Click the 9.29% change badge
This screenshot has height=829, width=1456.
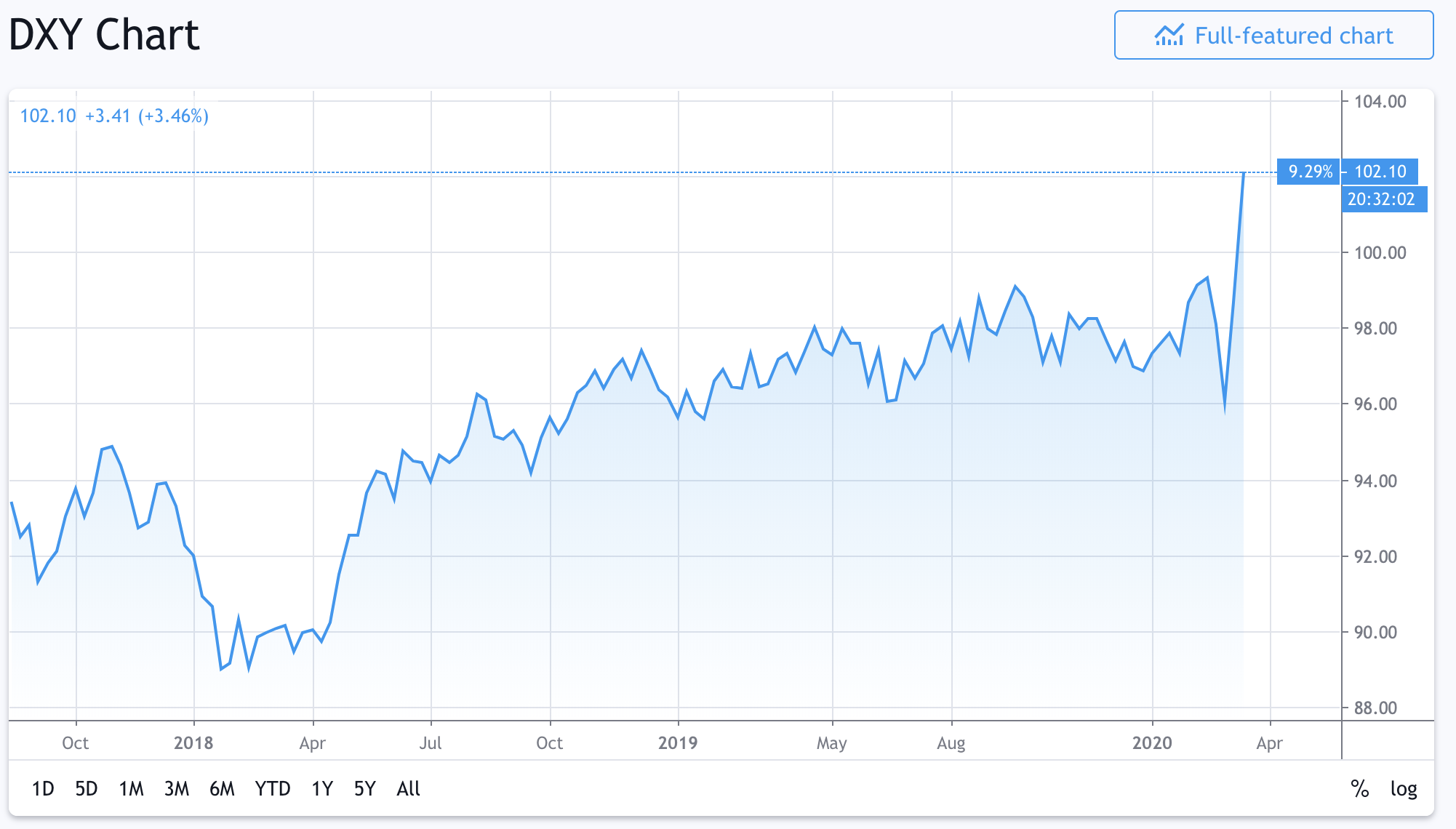click(1310, 172)
